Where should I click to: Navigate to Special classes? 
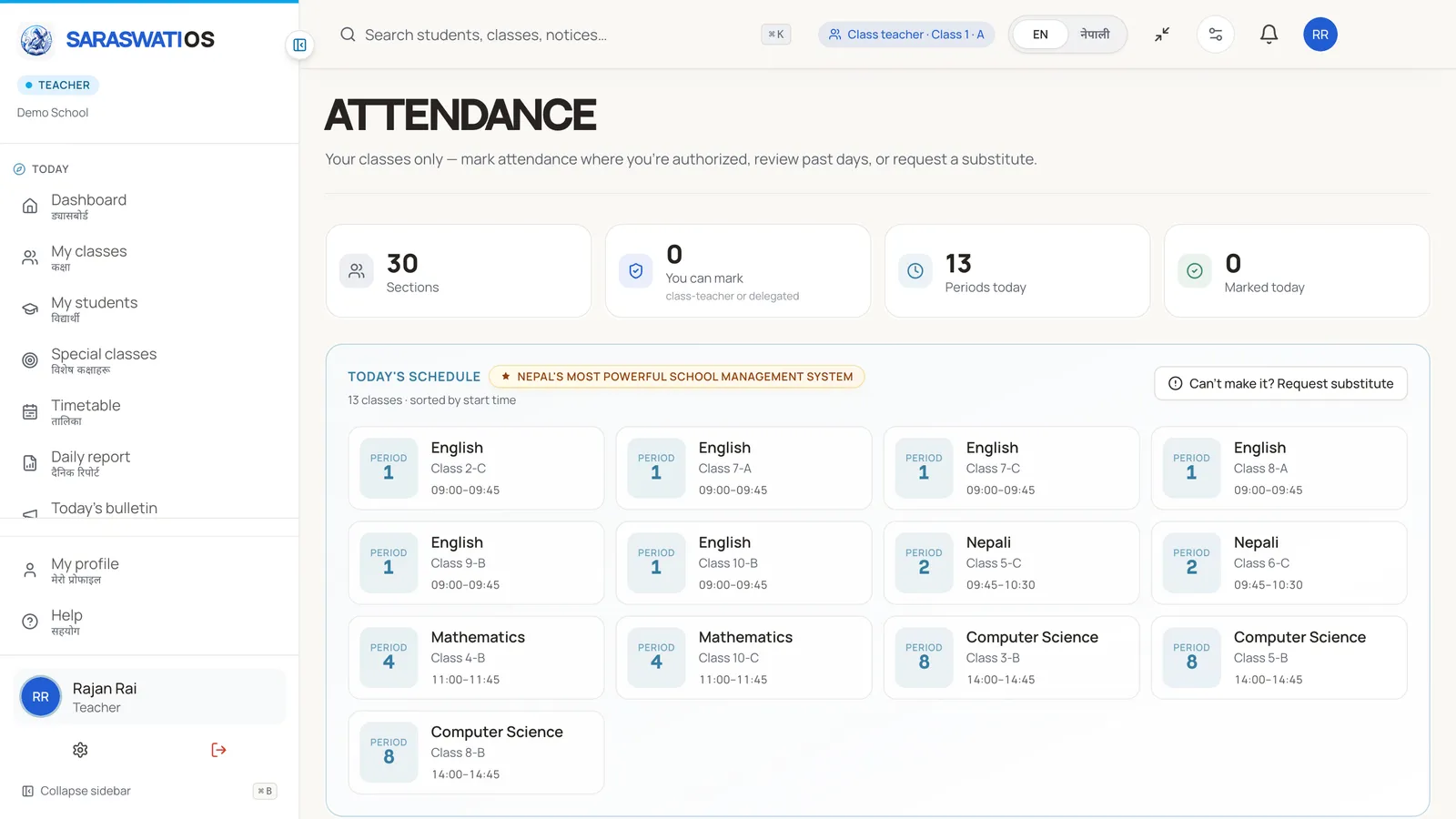[149, 360]
